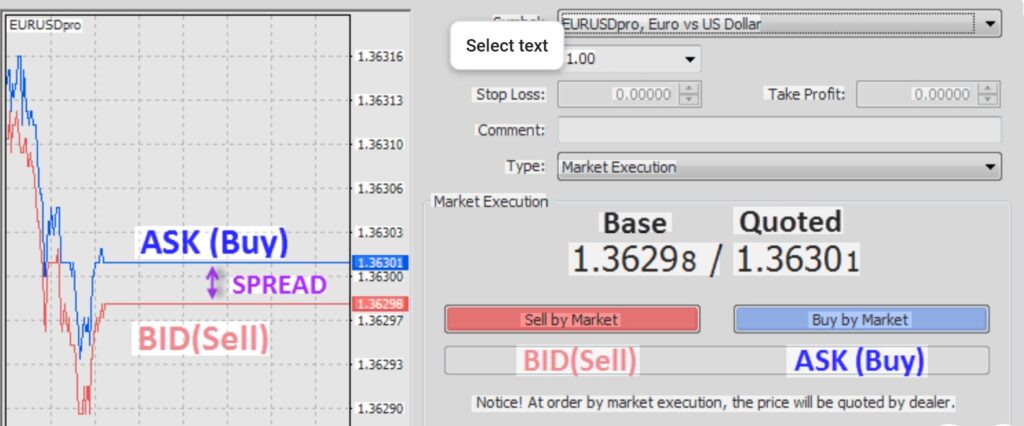
Task: Click the 1.36303 price axis label
Action: 381,233
